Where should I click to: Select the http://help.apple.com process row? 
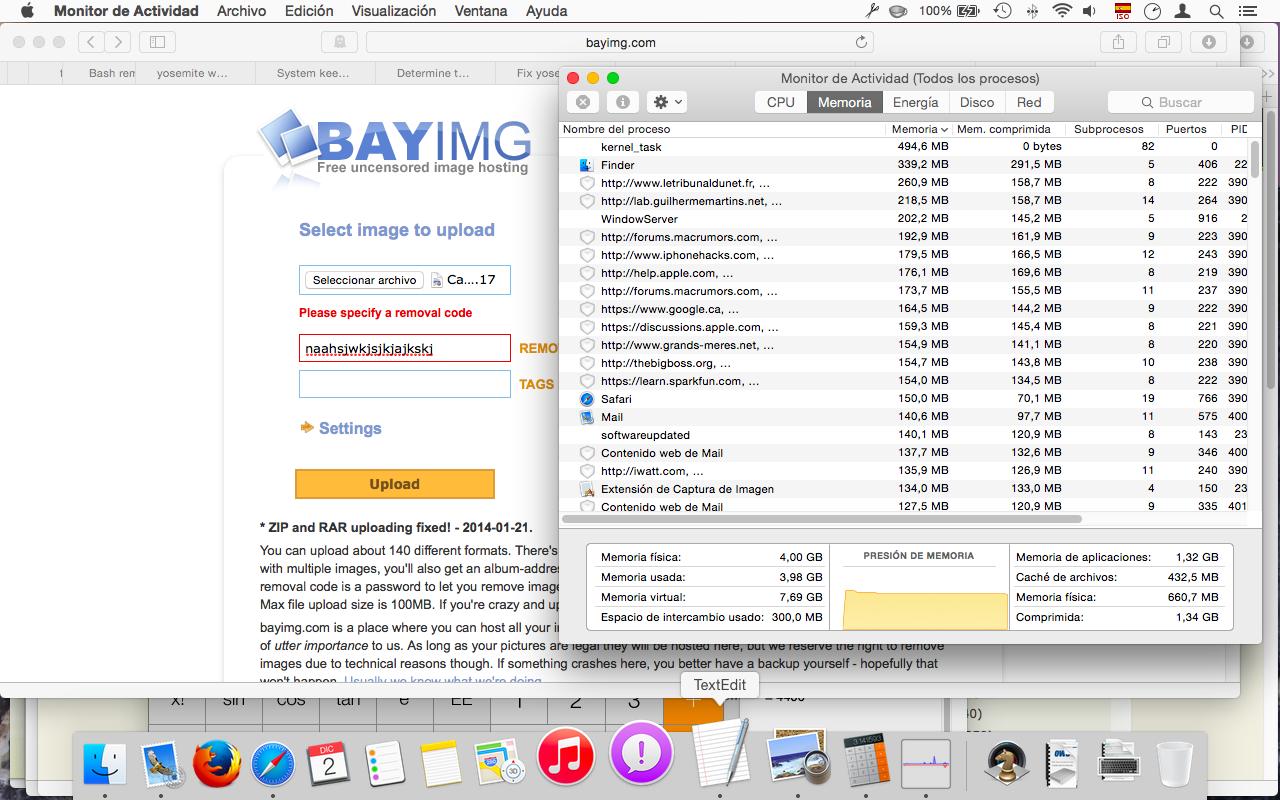coord(905,273)
